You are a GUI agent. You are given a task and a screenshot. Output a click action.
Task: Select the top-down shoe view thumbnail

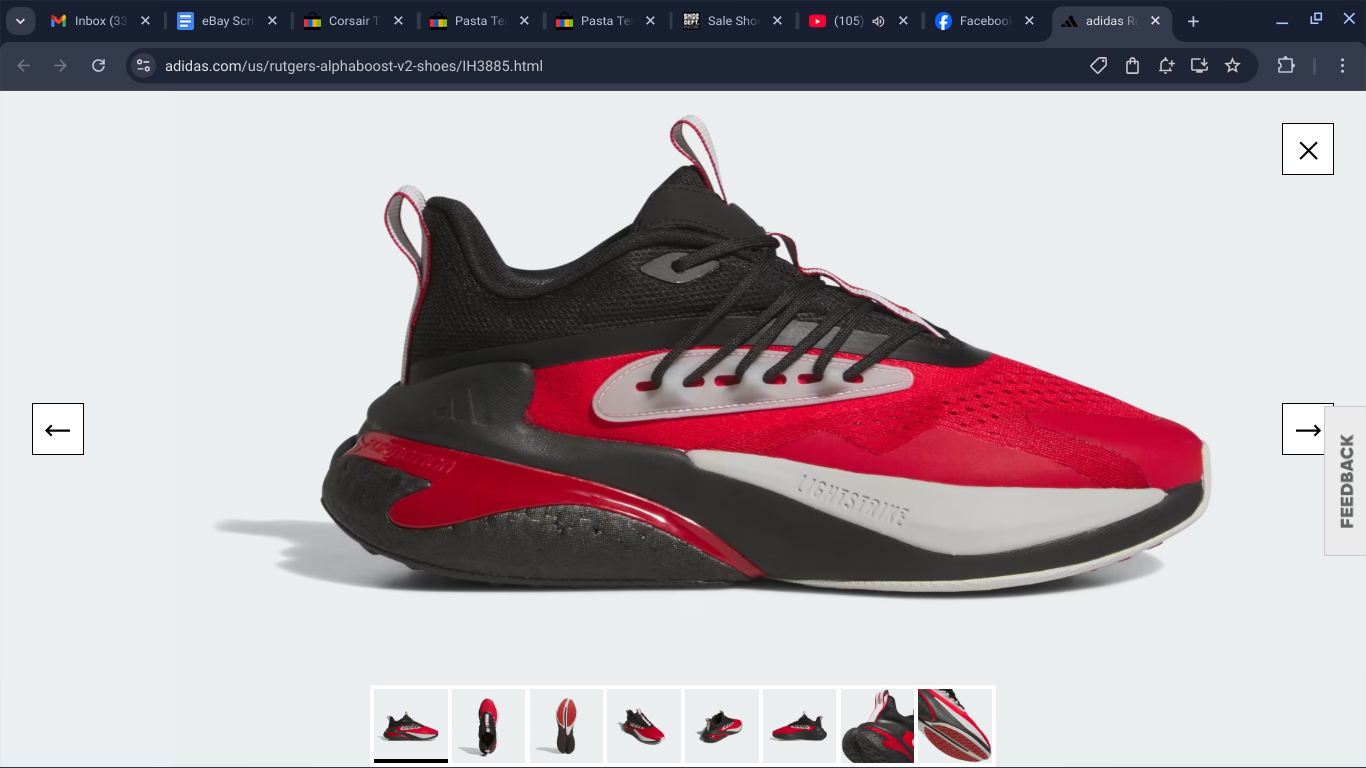tap(488, 725)
